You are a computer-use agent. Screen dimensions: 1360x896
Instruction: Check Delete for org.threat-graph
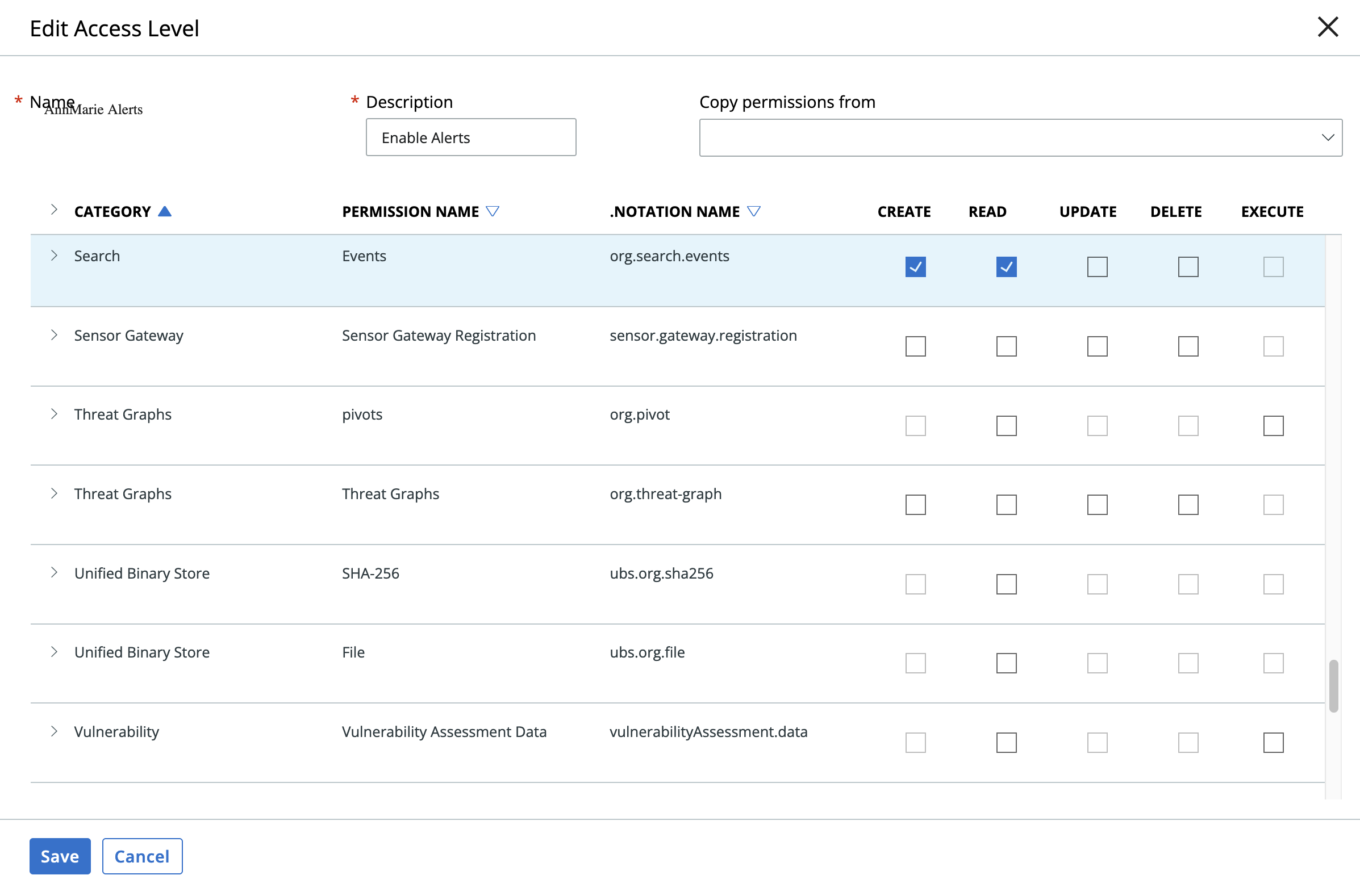pos(1188,505)
